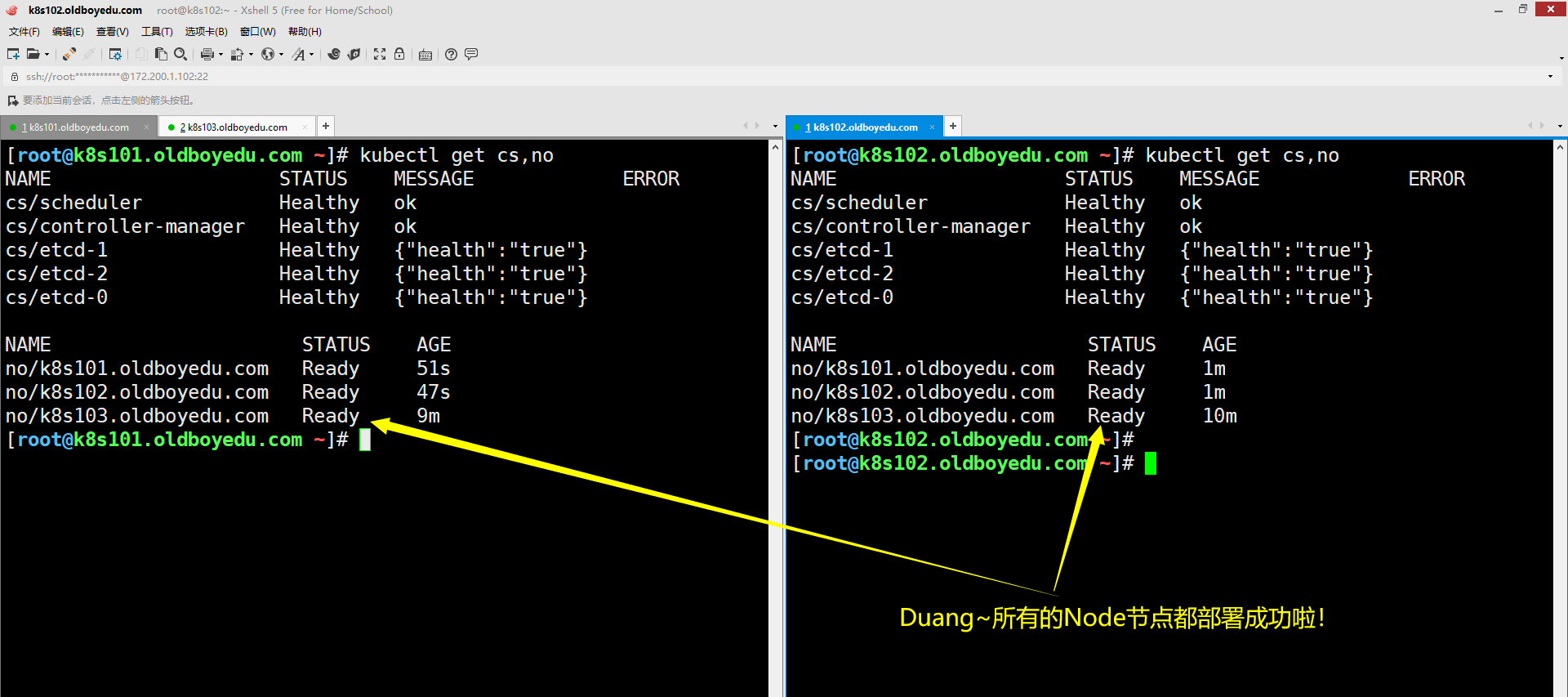Click the Reconnect plug icon

pyautogui.click(x=69, y=54)
